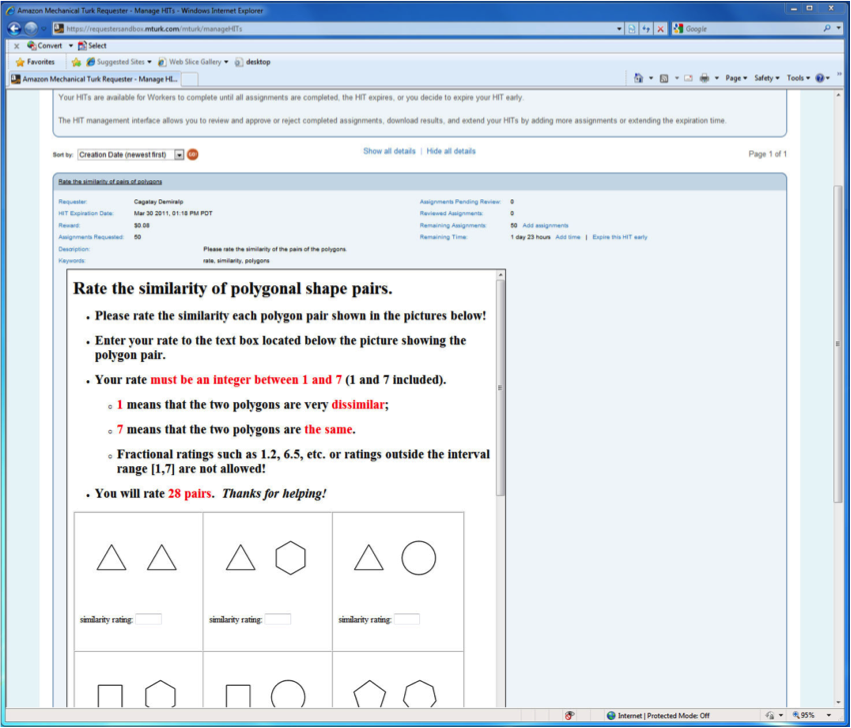The image size is (851, 728).
Task: Open the Safety menu
Action: tap(766, 78)
